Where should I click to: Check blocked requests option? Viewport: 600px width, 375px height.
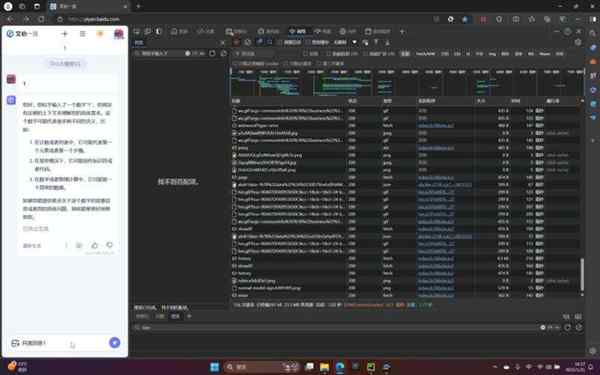286,64
